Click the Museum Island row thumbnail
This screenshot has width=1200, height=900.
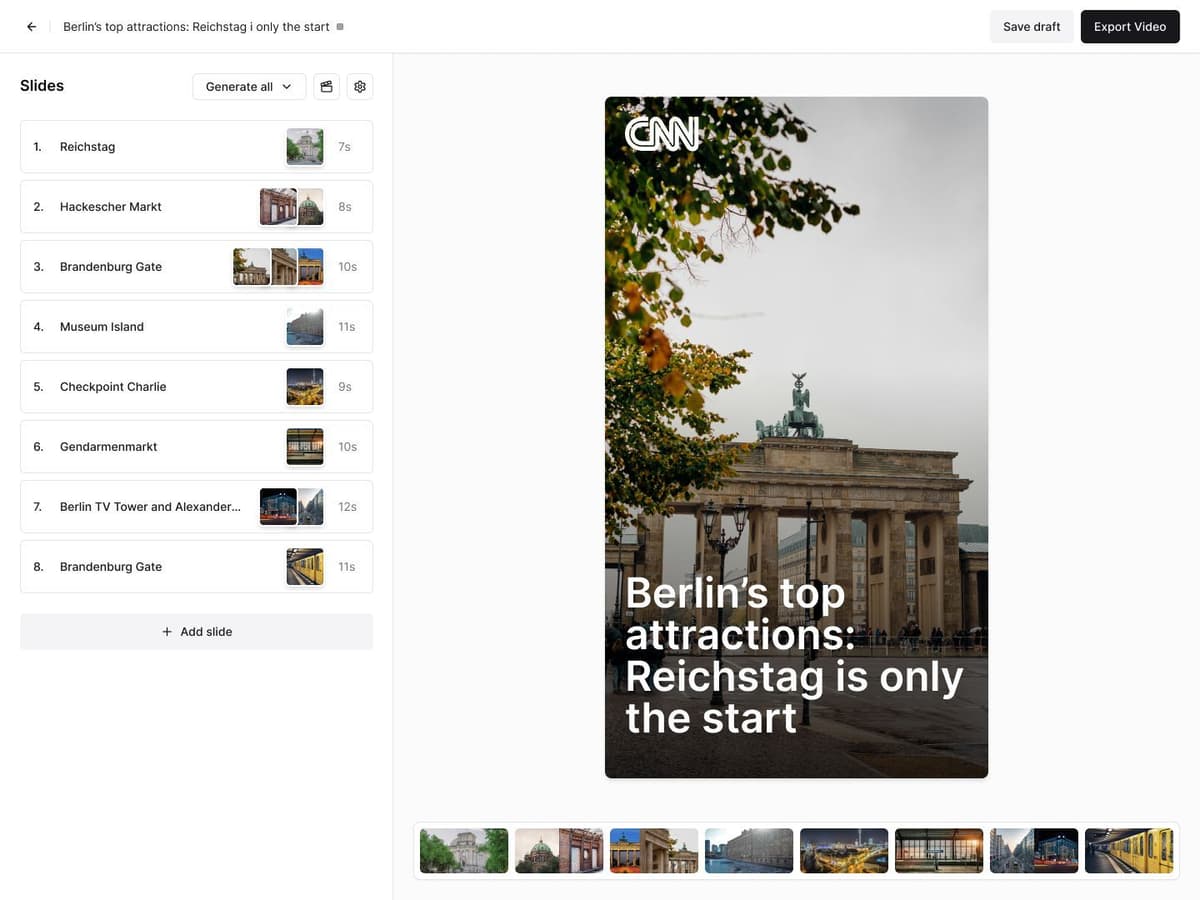click(305, 327)
